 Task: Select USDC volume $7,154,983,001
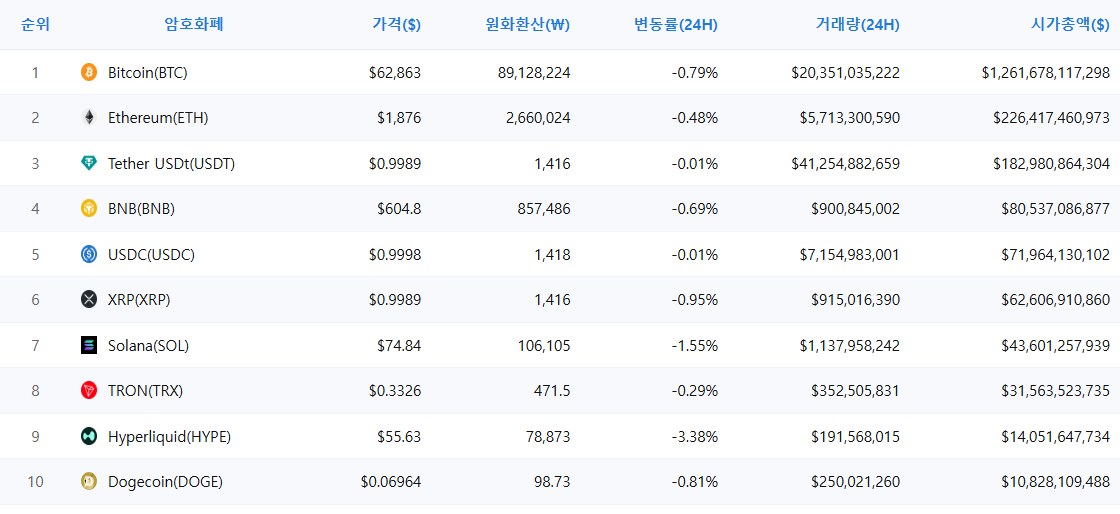[x=850, y=254]
